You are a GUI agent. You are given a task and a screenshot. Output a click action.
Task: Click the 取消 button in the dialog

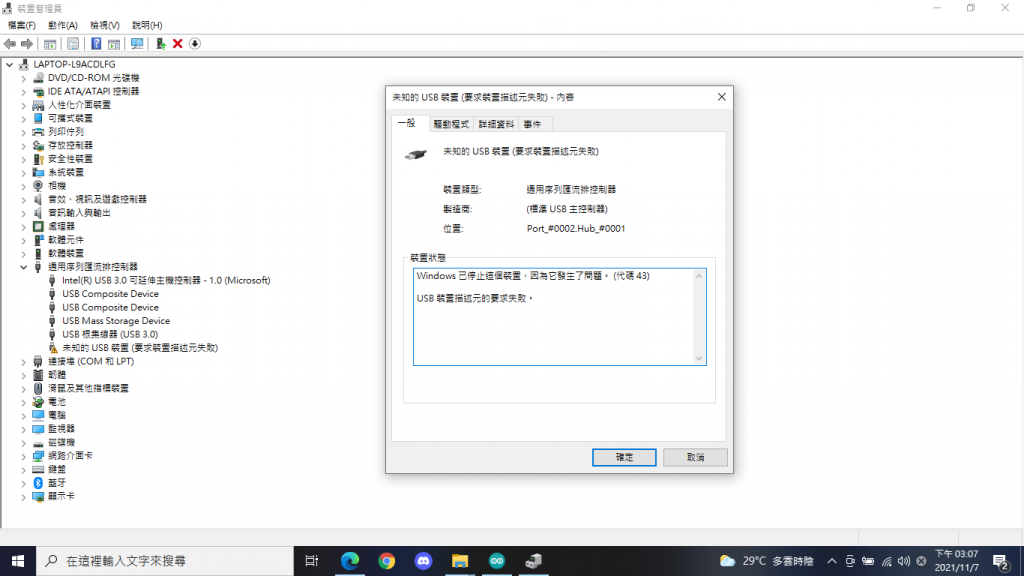point(696,457)
